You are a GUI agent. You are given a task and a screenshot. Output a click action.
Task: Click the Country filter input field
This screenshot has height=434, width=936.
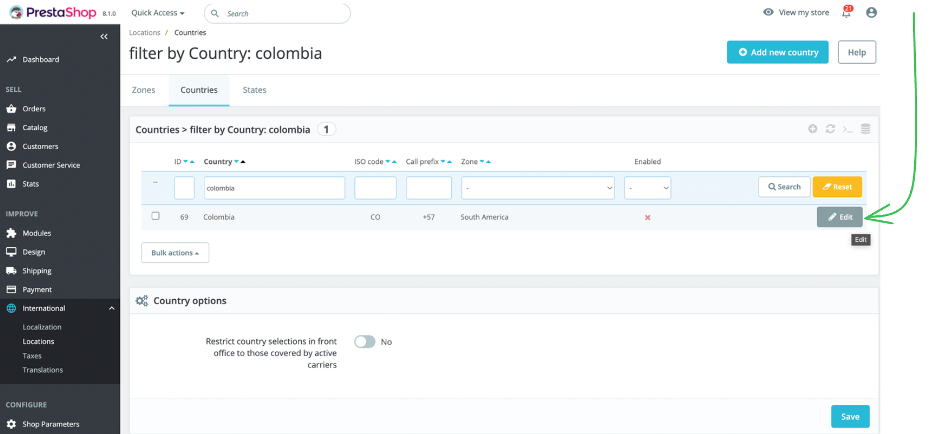(273, 187)
